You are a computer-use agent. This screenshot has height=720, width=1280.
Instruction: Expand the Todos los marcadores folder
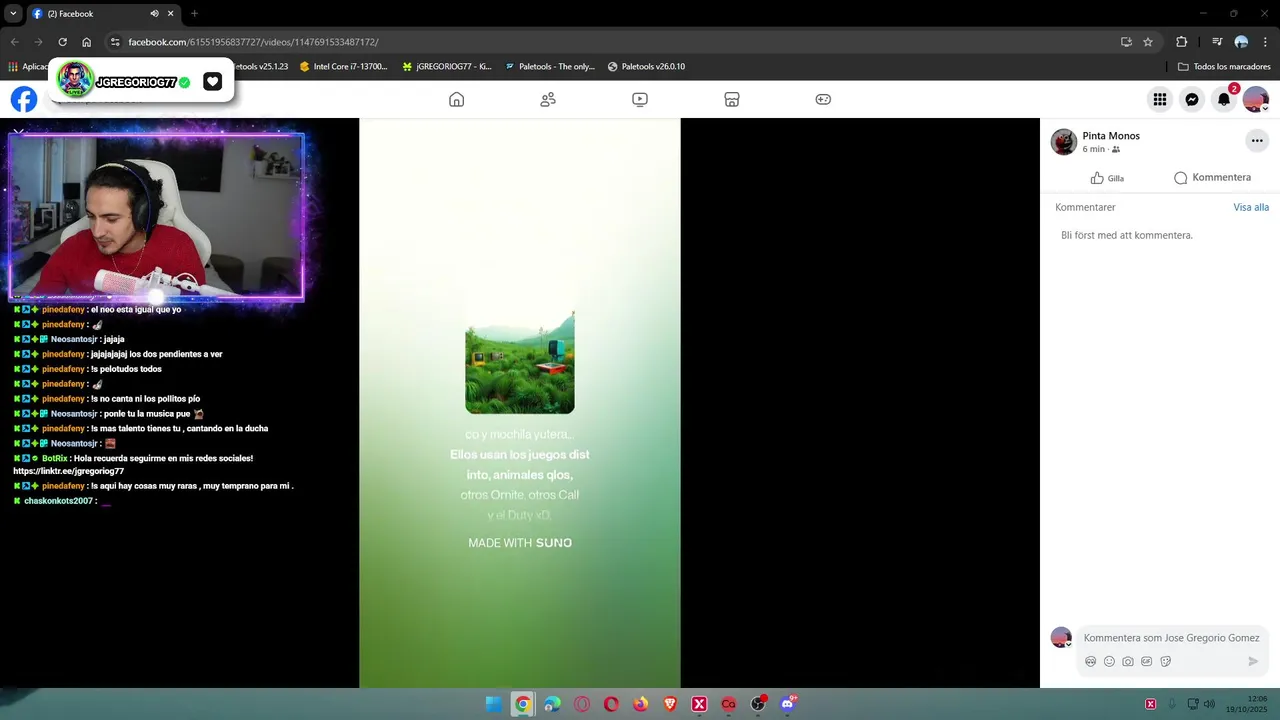pyautogui.click(x=1224, y=67)
